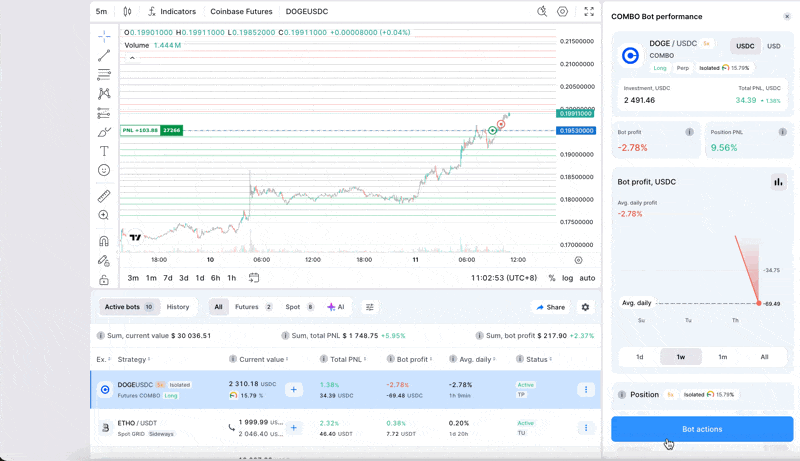This screenshot has height=461, width=800.
Task: Select the text annotation tool
Action: (104, 151)
